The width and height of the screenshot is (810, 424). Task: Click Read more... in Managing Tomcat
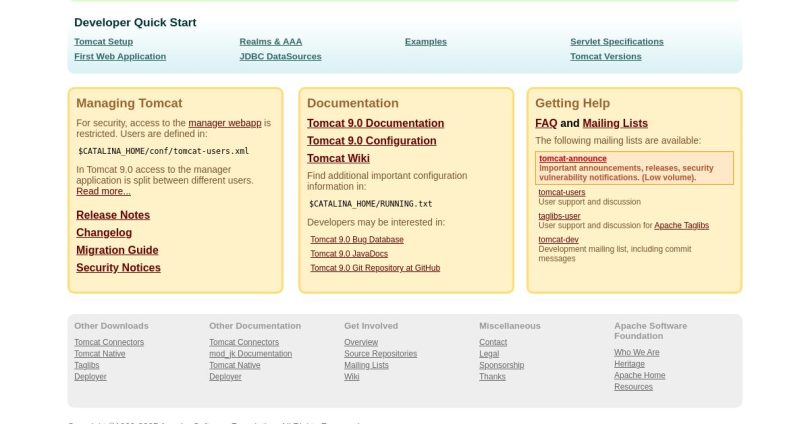pyautogui.click(x=103, y=191)
